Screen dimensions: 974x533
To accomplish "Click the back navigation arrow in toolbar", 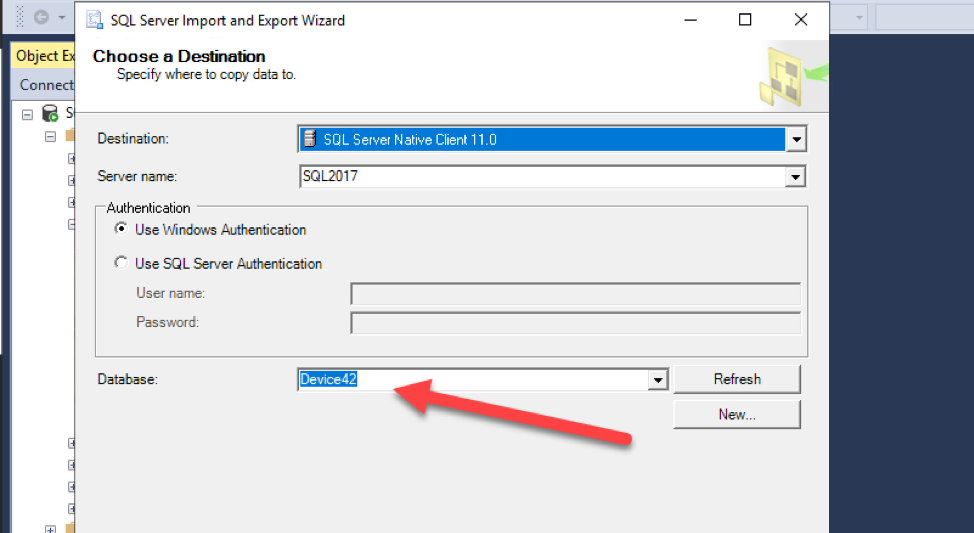I will [42, 17].
